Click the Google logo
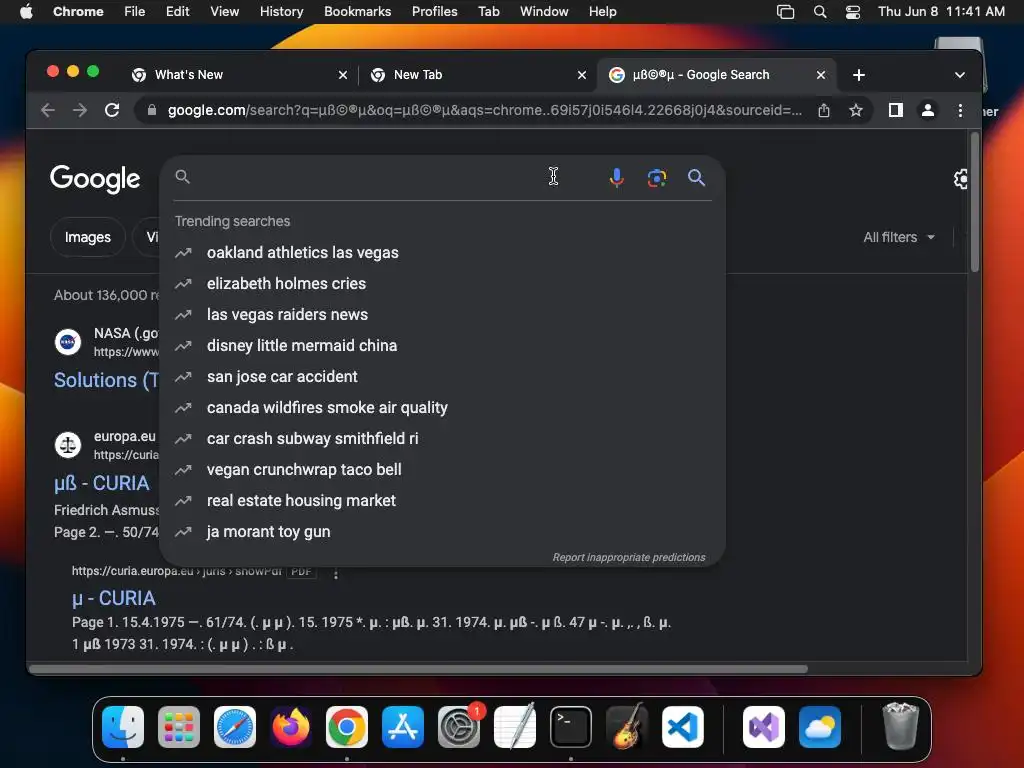The height and width of the screenshot is (768, 1024). (95, 178)
